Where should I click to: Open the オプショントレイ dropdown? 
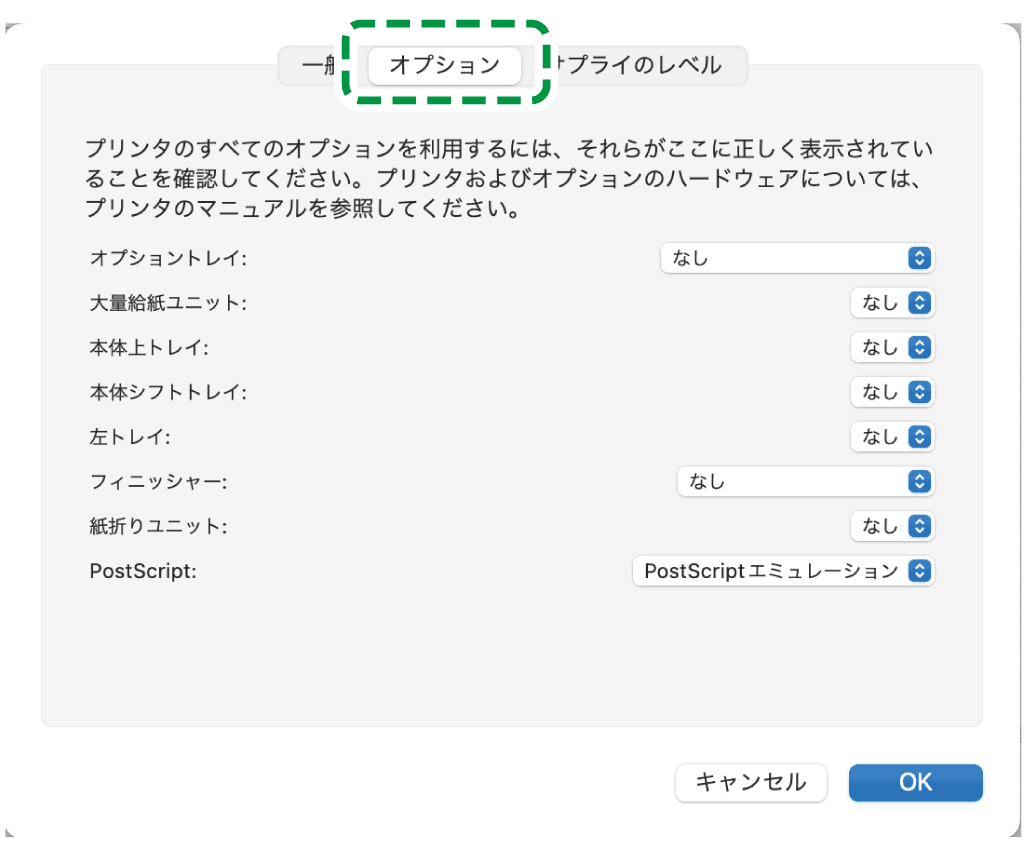(797, 258)
